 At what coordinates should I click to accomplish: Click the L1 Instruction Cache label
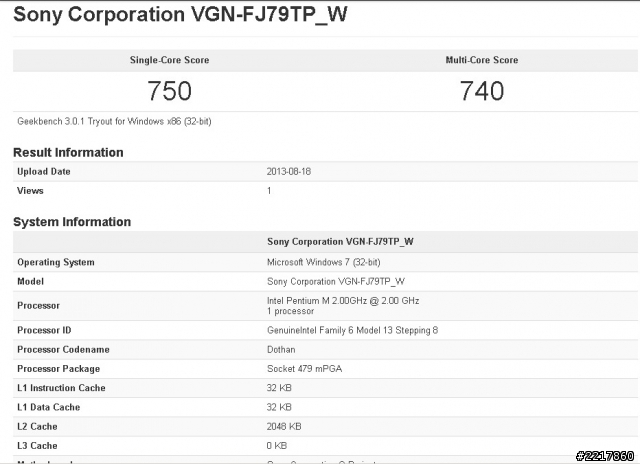click(x=61, y=388)
